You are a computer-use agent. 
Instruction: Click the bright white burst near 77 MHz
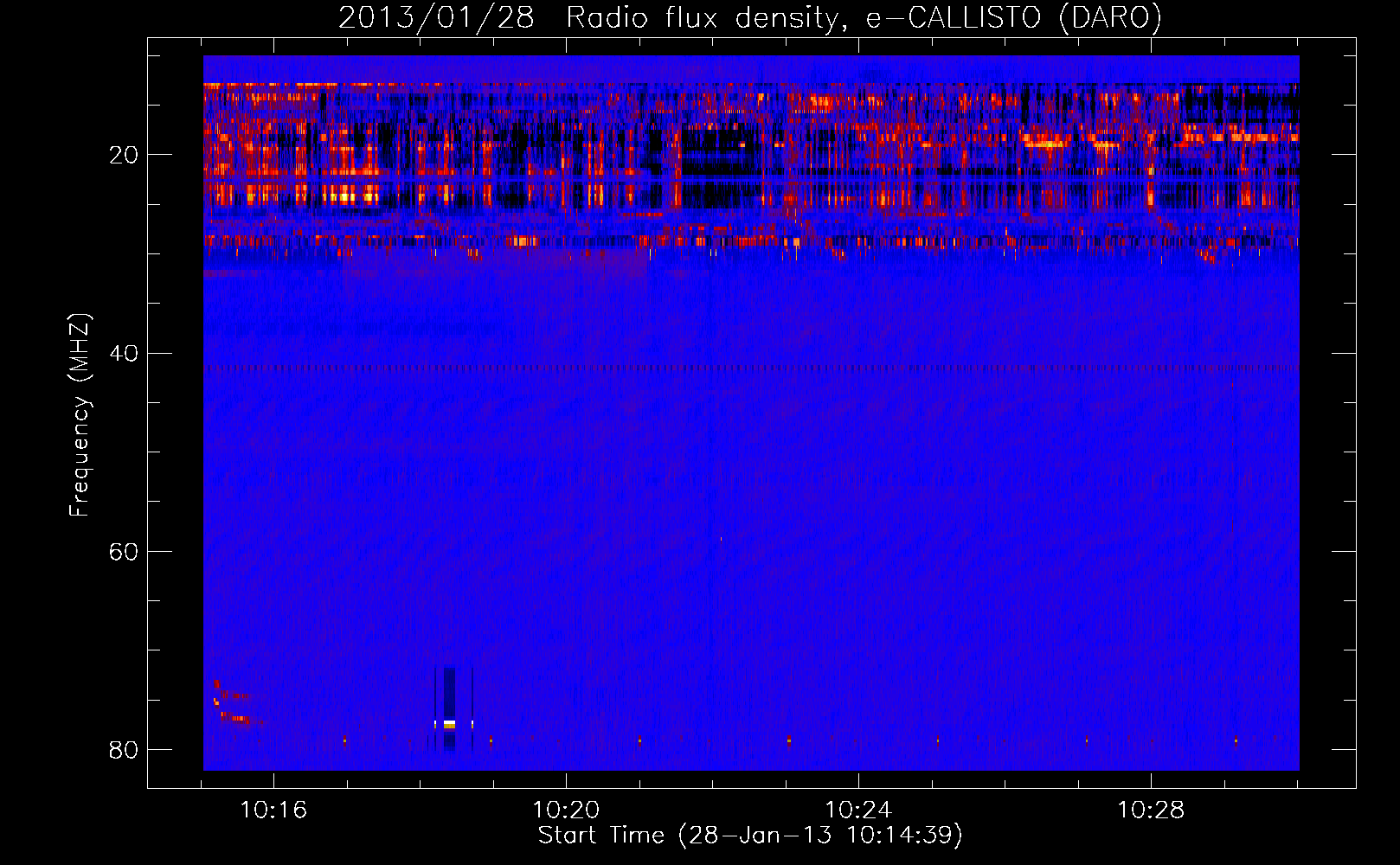click(x=449, y=724)
